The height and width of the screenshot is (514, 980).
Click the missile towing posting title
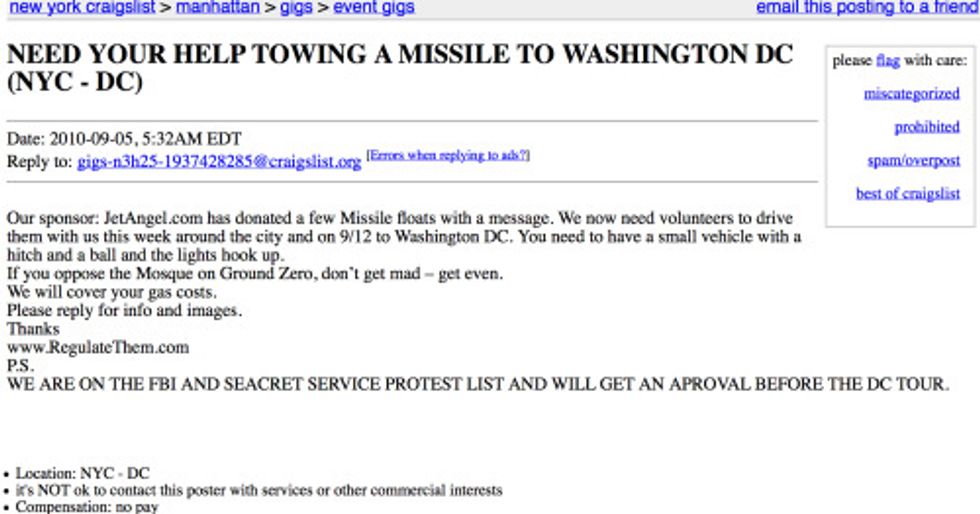[x=400, y=68]
